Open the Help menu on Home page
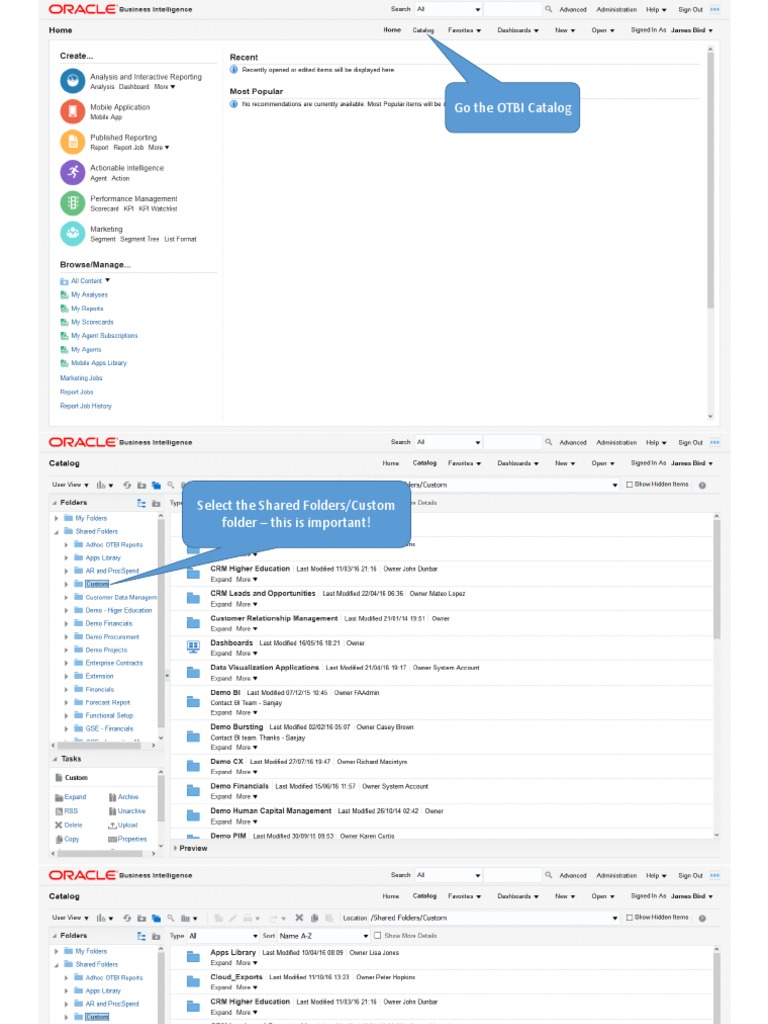768x1024 pixels. pyautogui.click(x=656, y=9)
